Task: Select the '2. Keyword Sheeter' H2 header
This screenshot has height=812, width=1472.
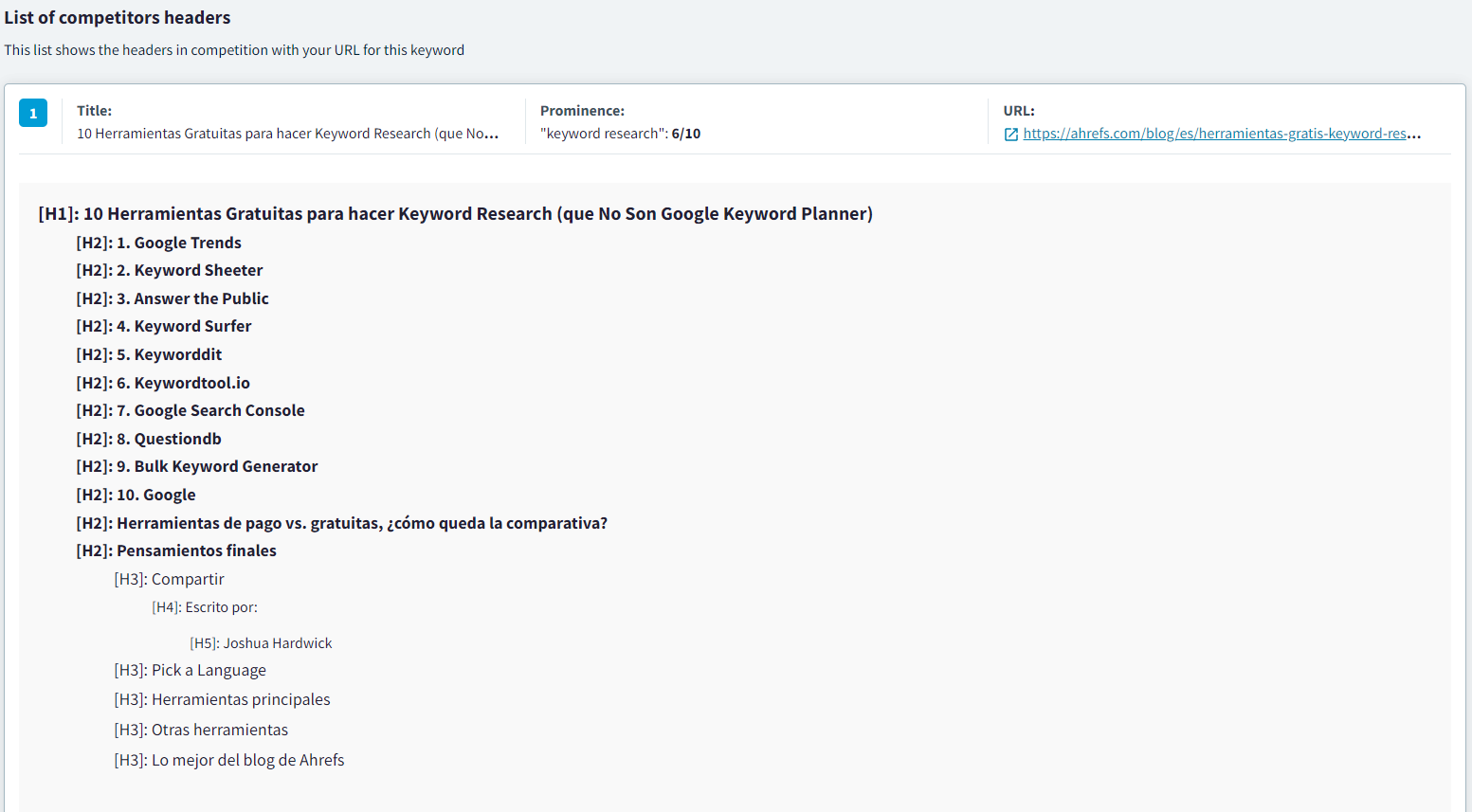Action: [169, 270]
